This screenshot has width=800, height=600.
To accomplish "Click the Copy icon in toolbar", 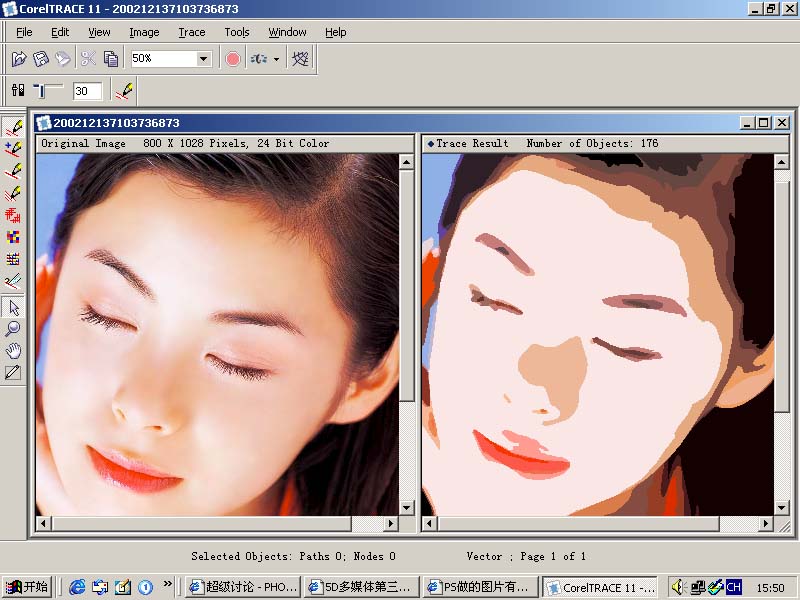I will 110,59.
